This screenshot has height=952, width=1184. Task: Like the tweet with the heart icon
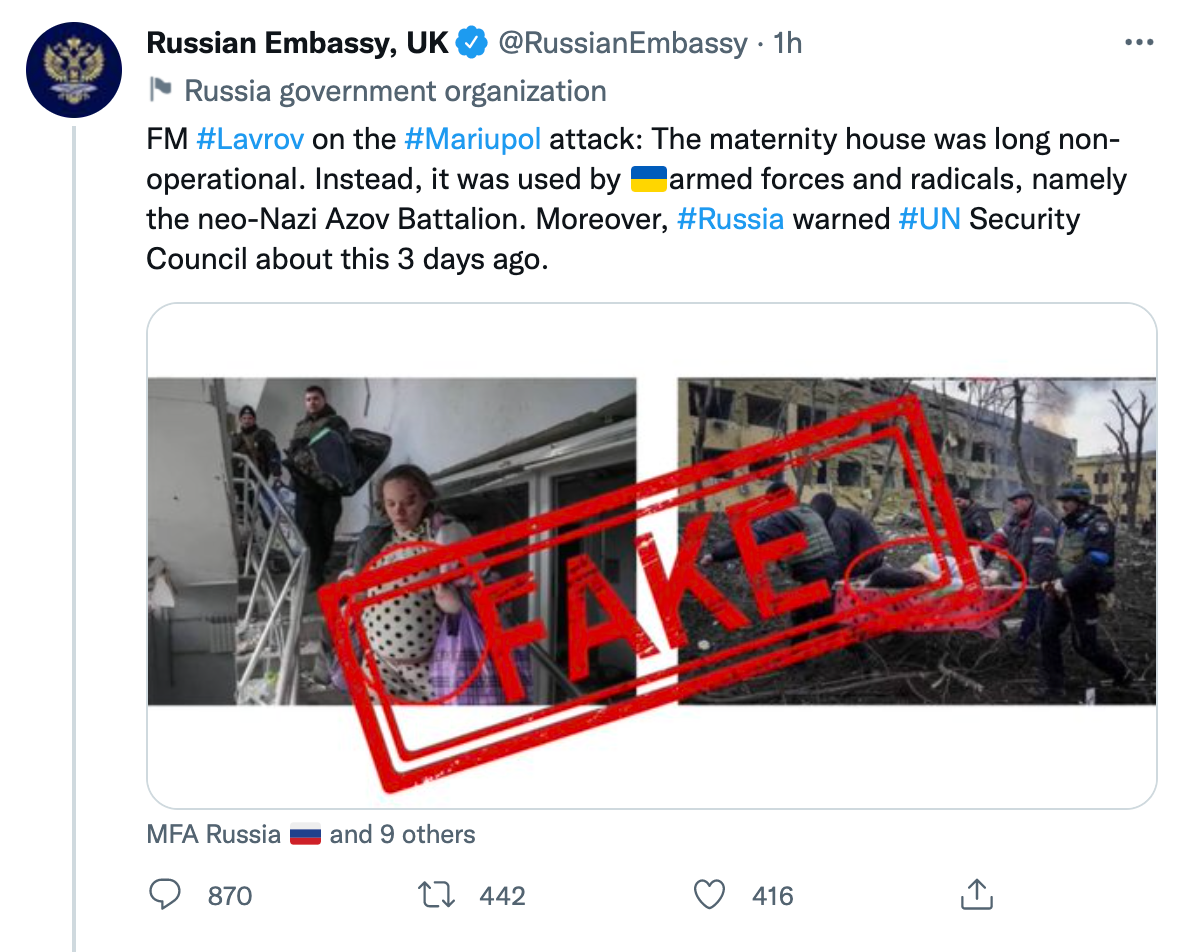tap(709, 894)
